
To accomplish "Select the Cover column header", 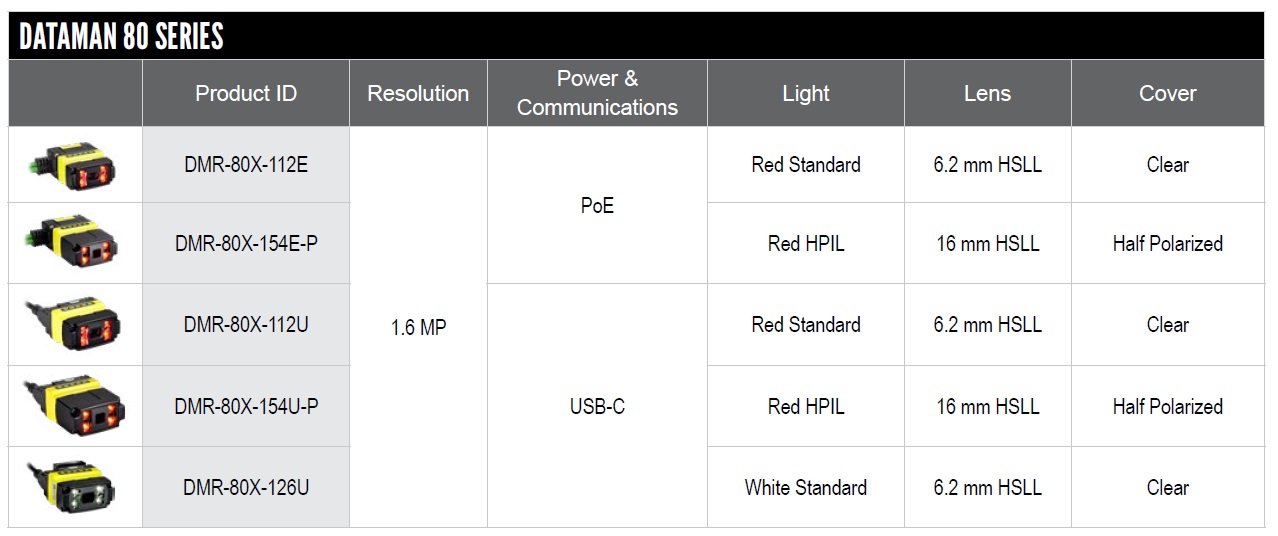I will [x=1167, y=93].
